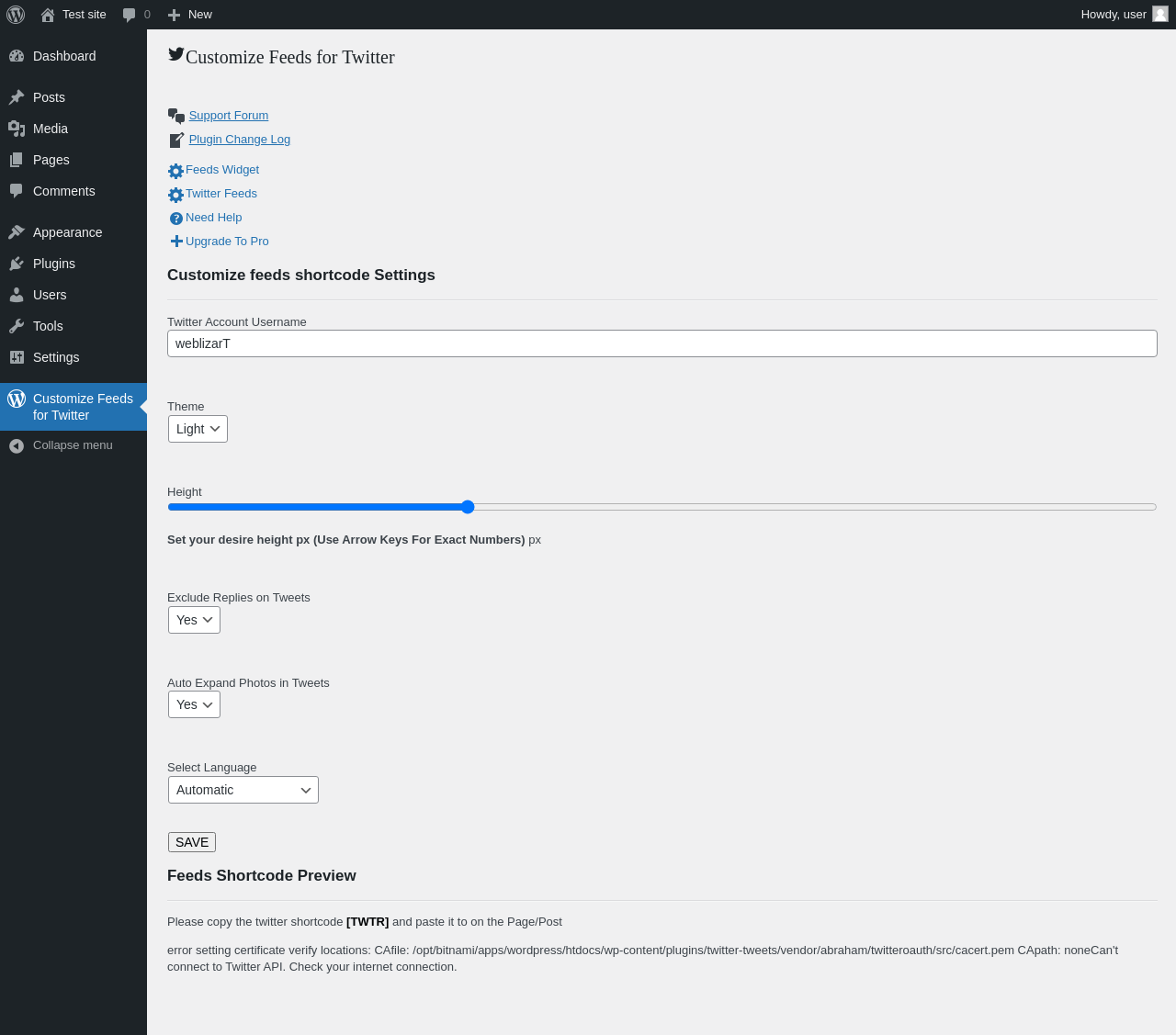Viewport: 1176px width, 1035px height.
Task: Click the Twitter Account Username field
Action: click(x=662, y=343)
